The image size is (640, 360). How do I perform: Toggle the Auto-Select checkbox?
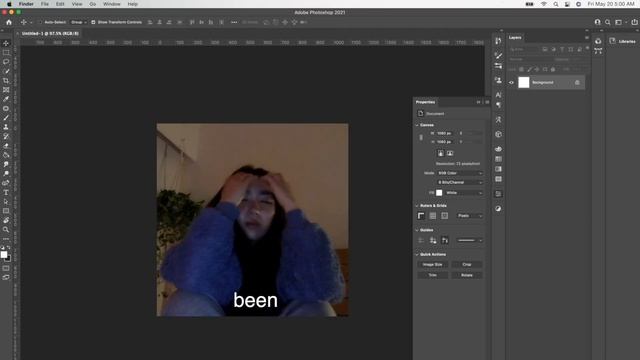(x=40, y=22)
